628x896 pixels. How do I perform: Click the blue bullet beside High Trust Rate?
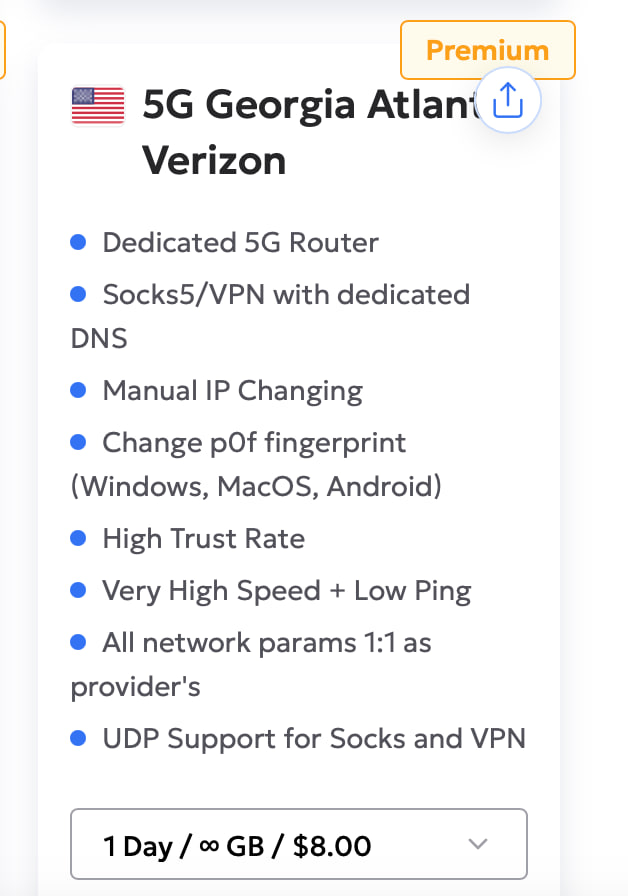[x=79, y=538]
